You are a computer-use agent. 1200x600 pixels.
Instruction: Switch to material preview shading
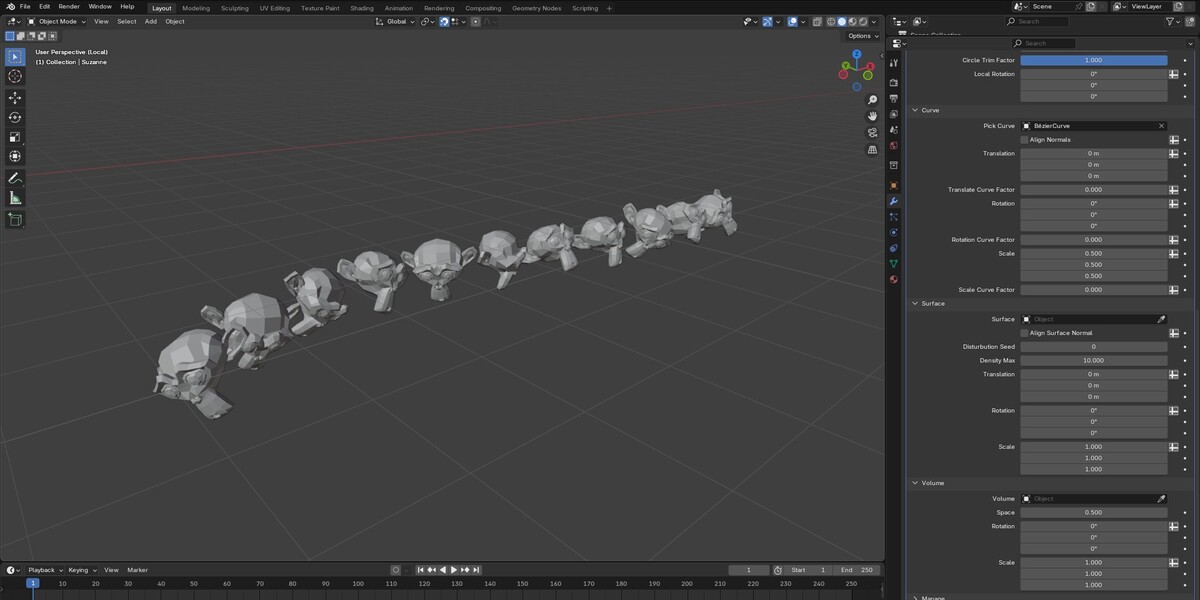point(852,21)
